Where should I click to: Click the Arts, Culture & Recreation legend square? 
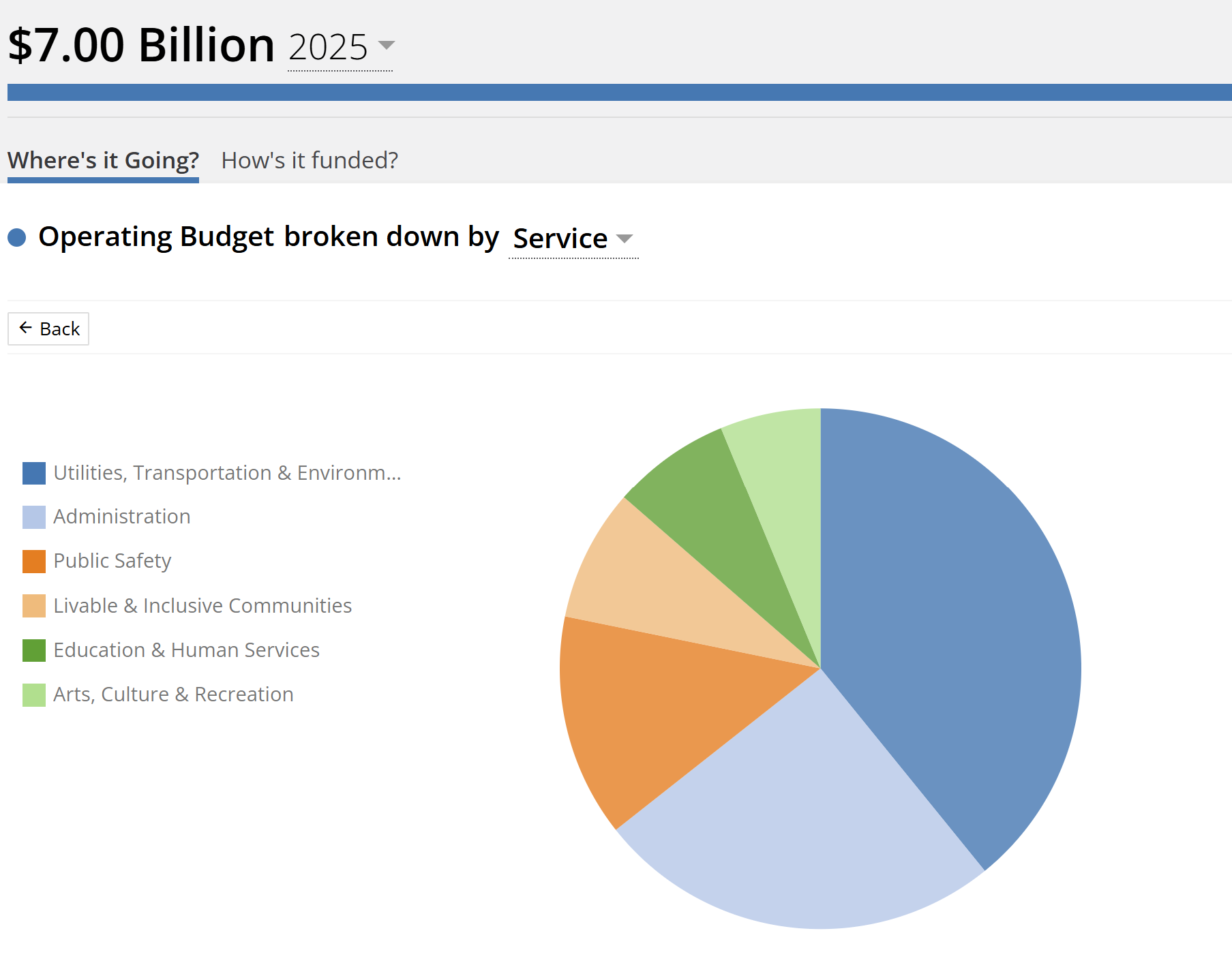34,694
